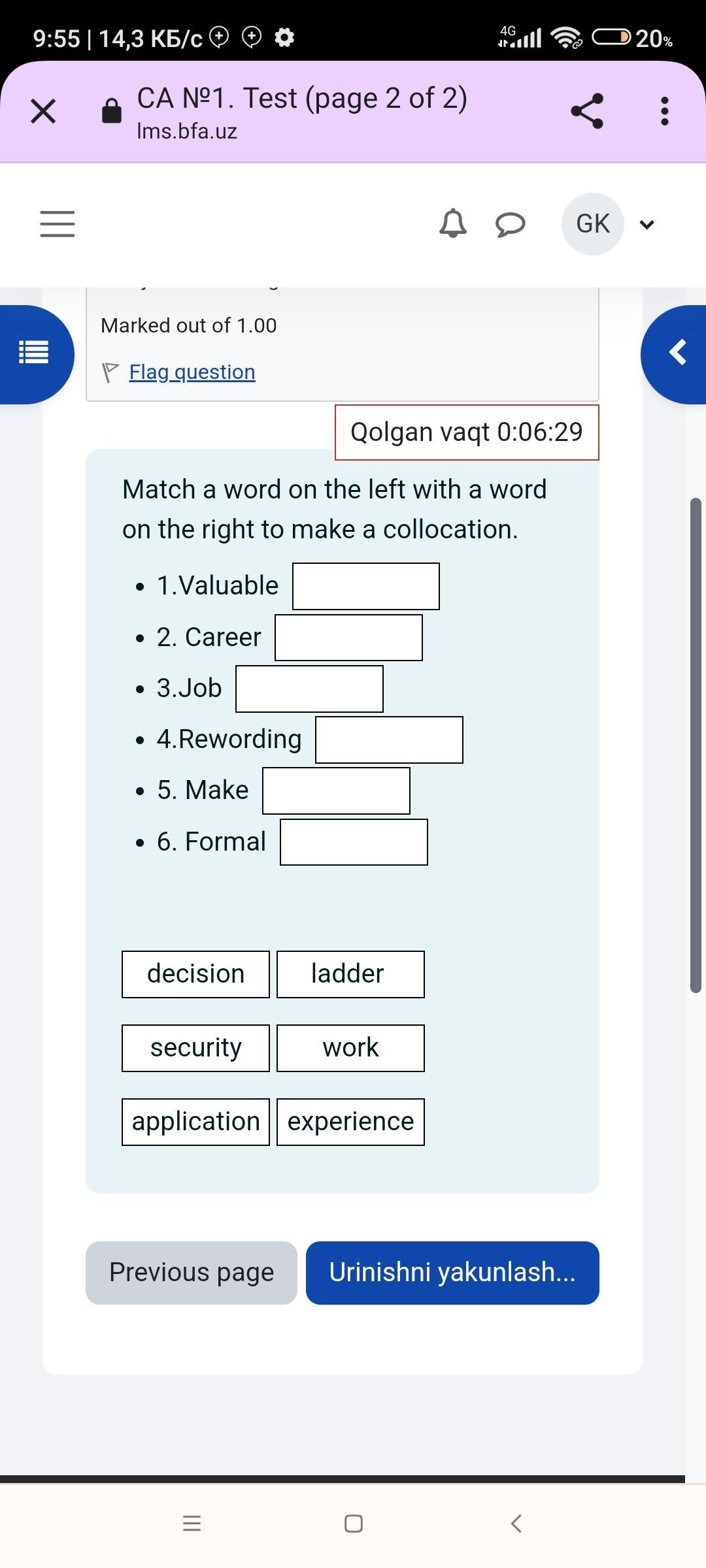
Task: Open the three-dot browser menu
Action: point(664,111)
